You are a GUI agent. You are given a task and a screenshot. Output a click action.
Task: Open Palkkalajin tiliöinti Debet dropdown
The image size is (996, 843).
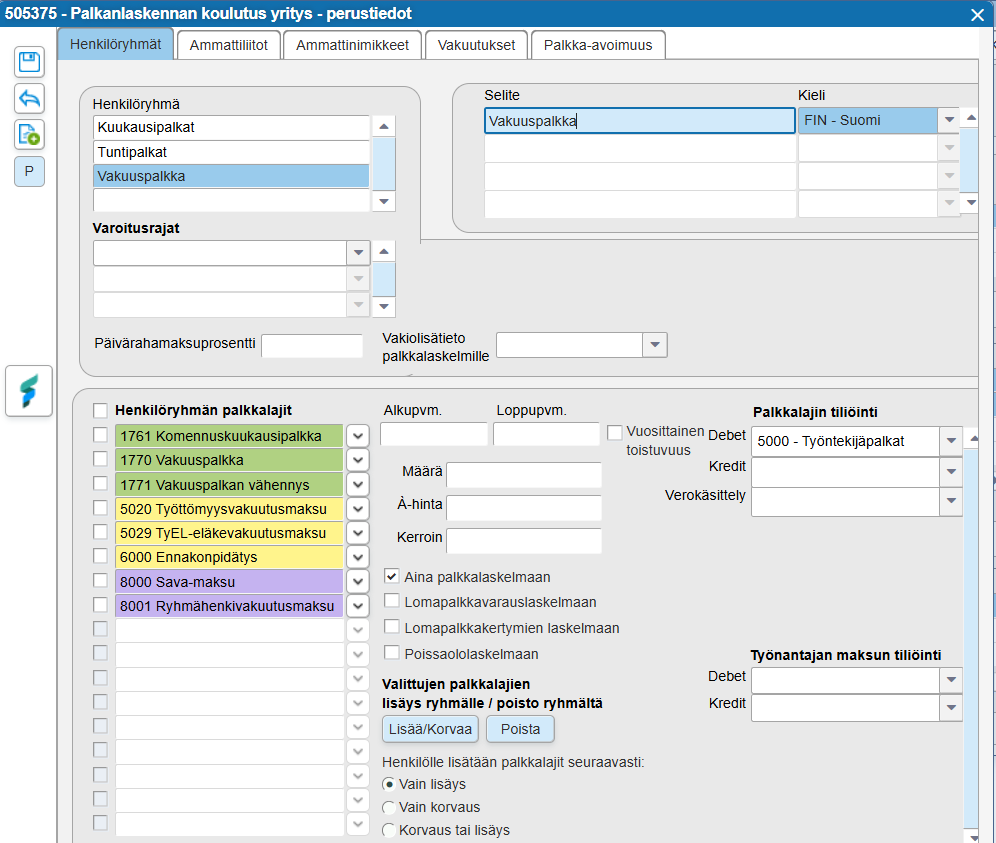click(951, 441)
